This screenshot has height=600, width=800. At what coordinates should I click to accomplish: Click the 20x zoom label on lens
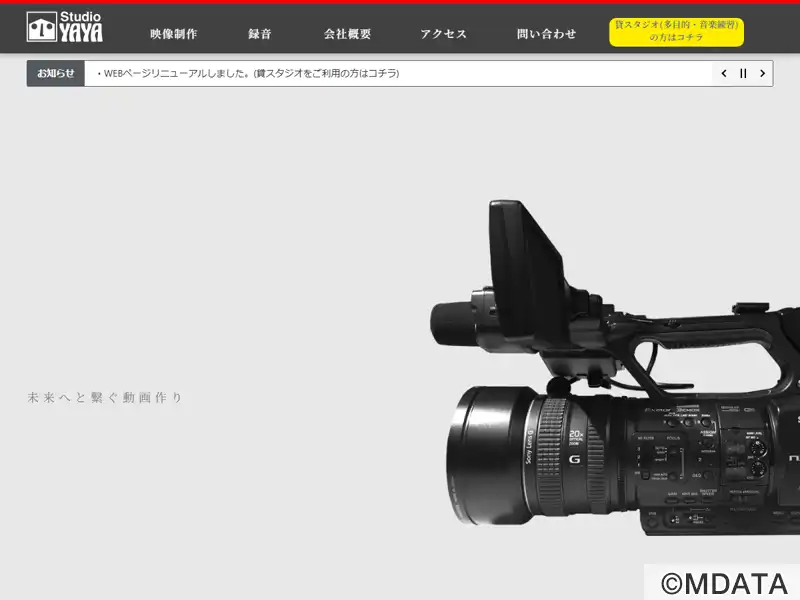point(576,437)
